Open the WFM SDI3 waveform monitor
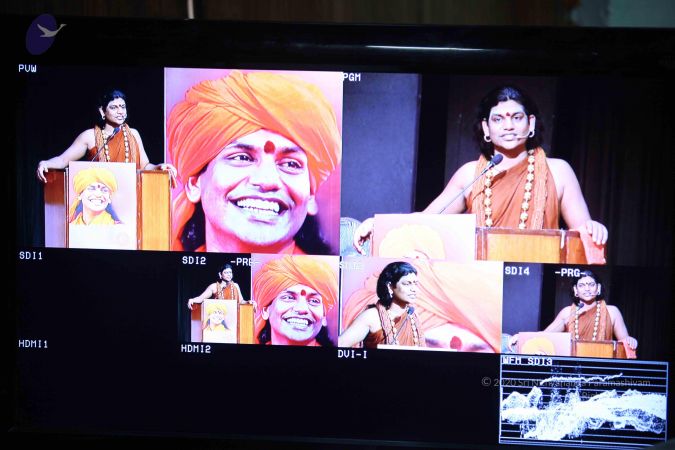 click(583, 405)
